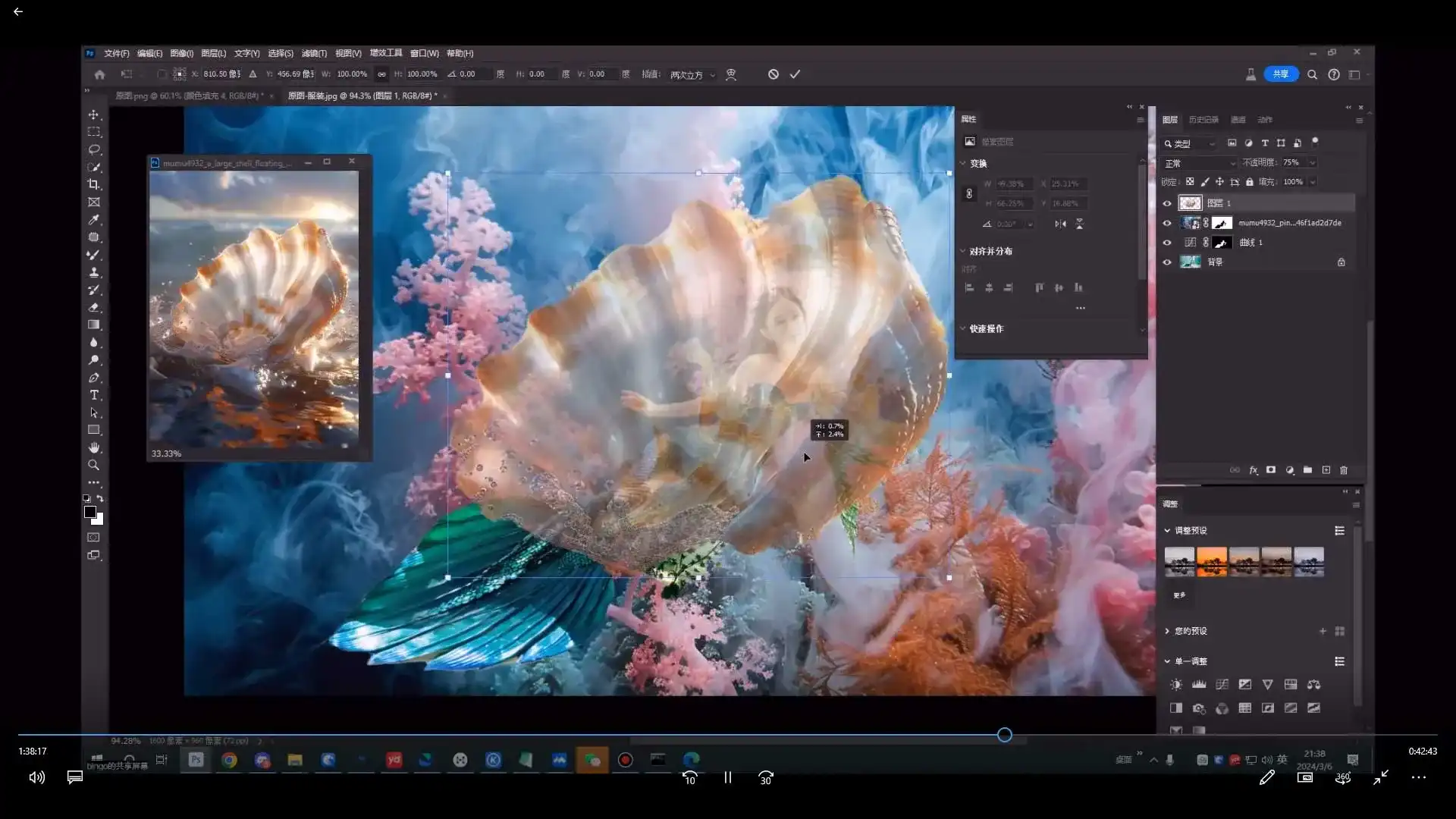The image size is (1456, 819).
Task: Collapse the 对齐并分布 section
Action: (963, 251)
